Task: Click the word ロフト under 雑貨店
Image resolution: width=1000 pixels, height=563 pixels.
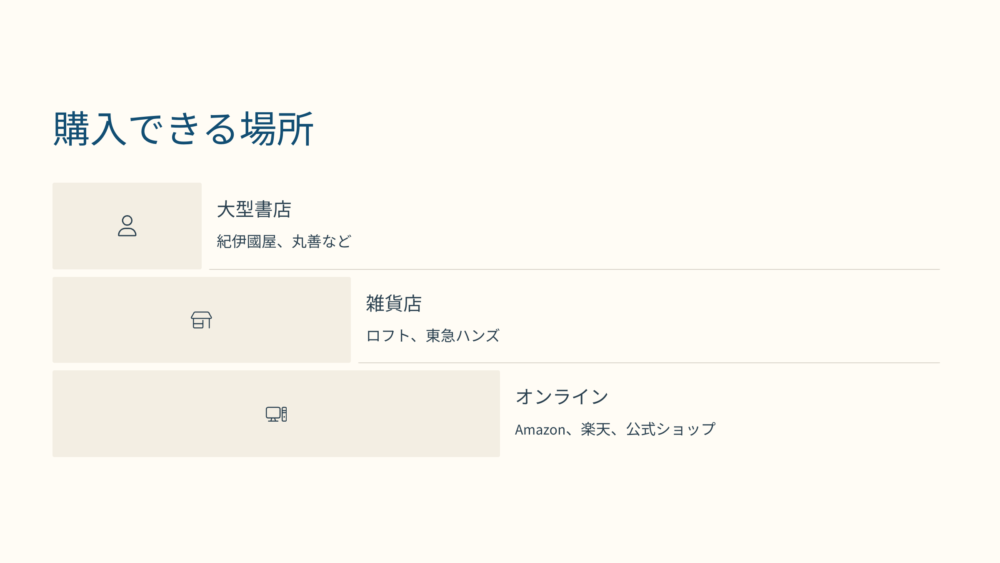Action: coord(388,335)
